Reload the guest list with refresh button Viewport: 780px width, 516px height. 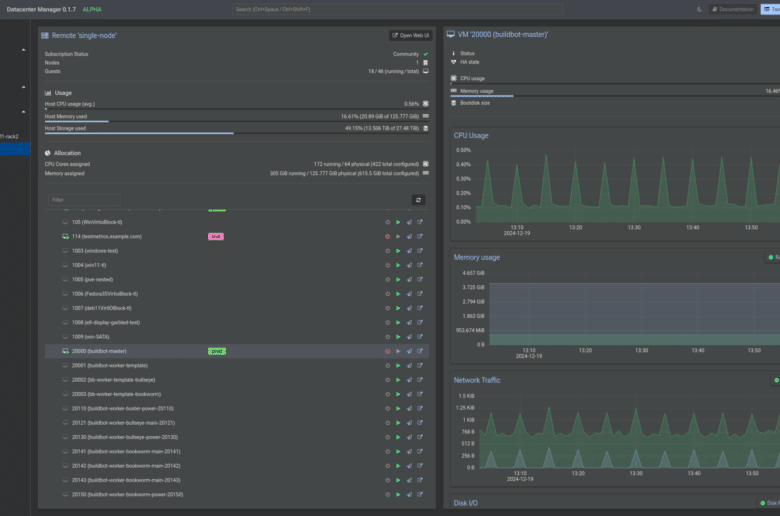(418, 200)
